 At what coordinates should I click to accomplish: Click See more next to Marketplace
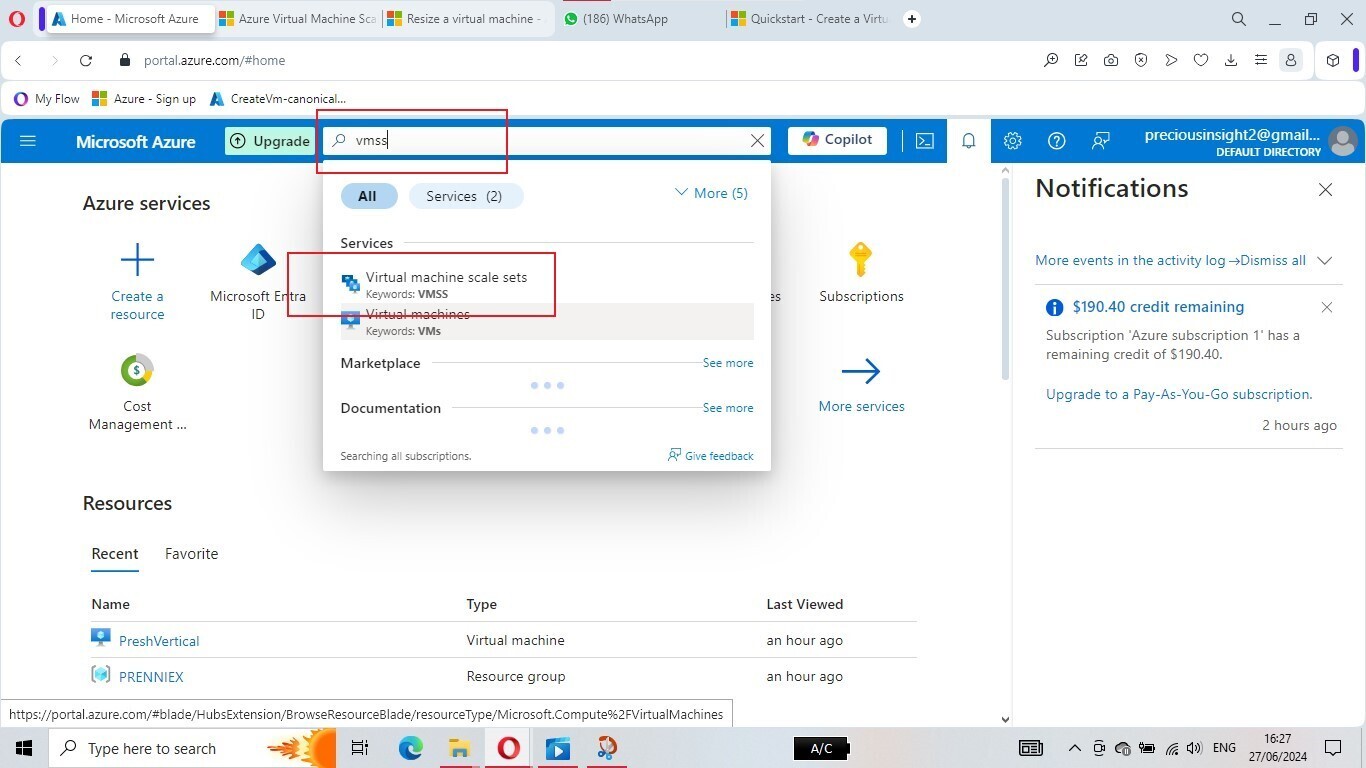(728, 363)
